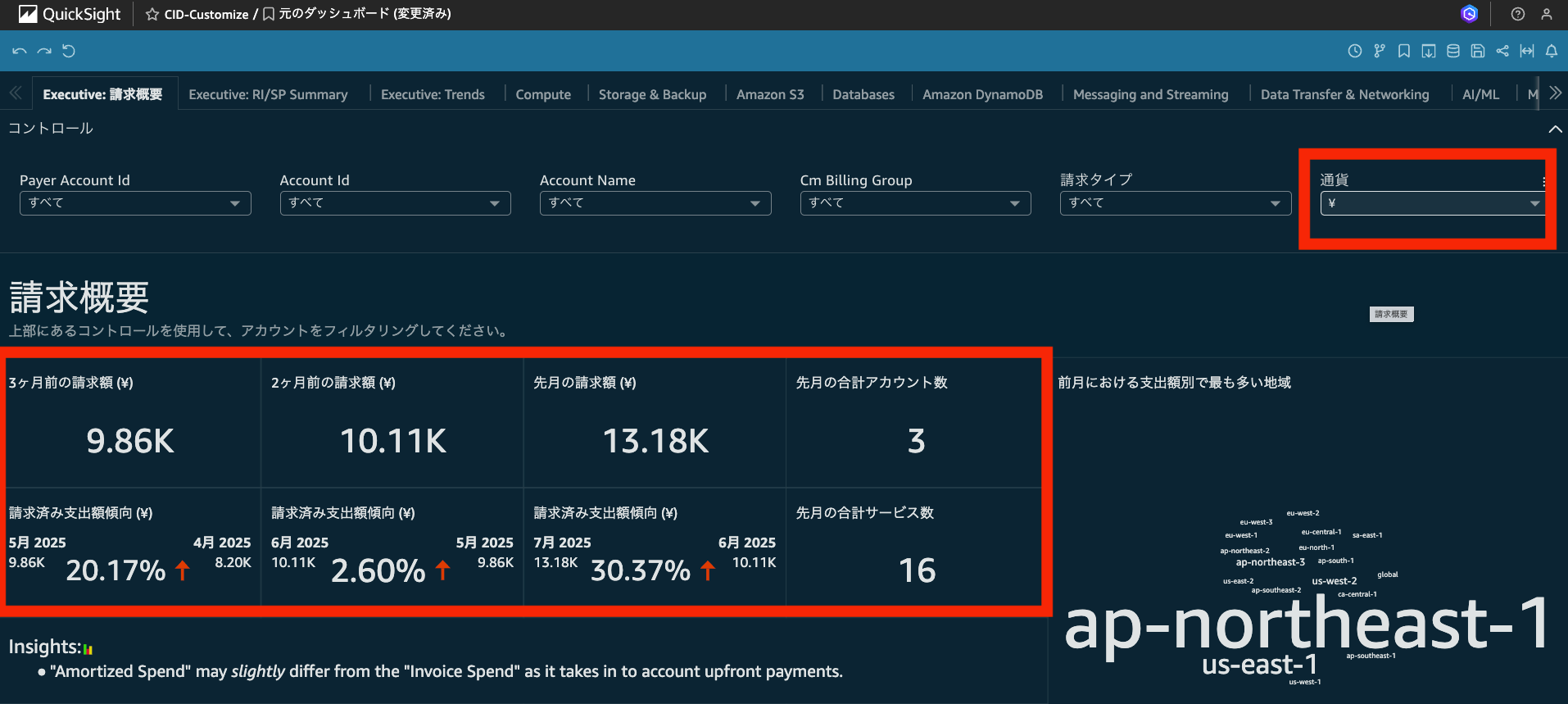Image resolution: width=1568 pixels, height=704 pixels.
Task: Click the 7月 2025 period label
Action: click(x=562, y=543)
